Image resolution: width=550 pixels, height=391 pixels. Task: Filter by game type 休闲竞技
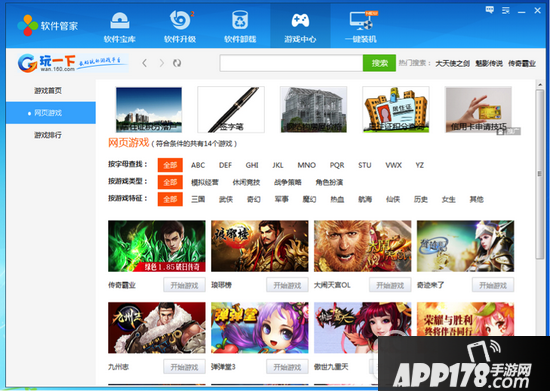(x=246, y=182)
